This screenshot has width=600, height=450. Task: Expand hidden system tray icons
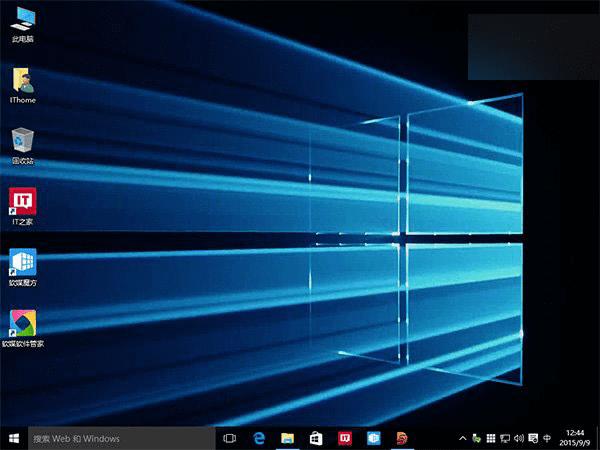coord(462,439)
